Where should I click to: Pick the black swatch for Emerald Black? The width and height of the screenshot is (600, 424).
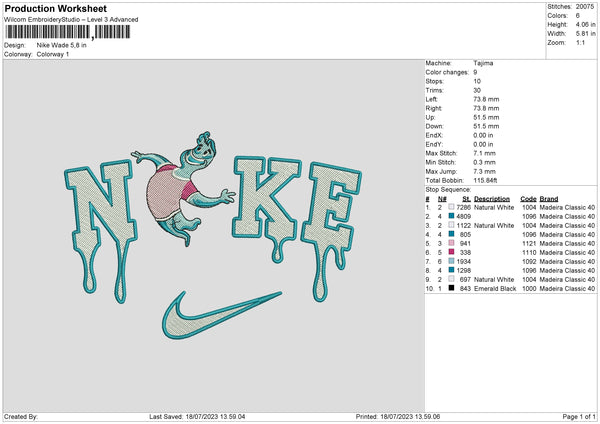click(x=452, y=288)
